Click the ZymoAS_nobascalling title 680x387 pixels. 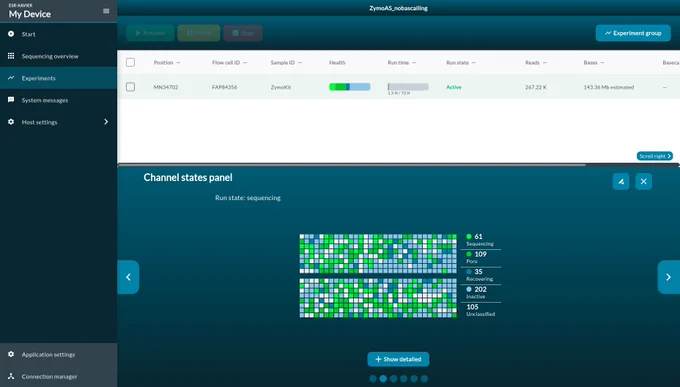point(399,8)
